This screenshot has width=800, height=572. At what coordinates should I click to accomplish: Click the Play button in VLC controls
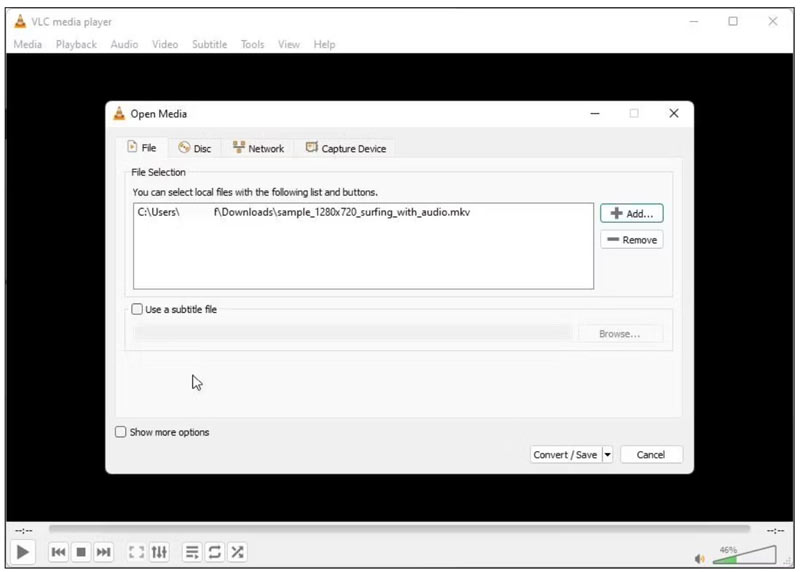tap(22, 552)
